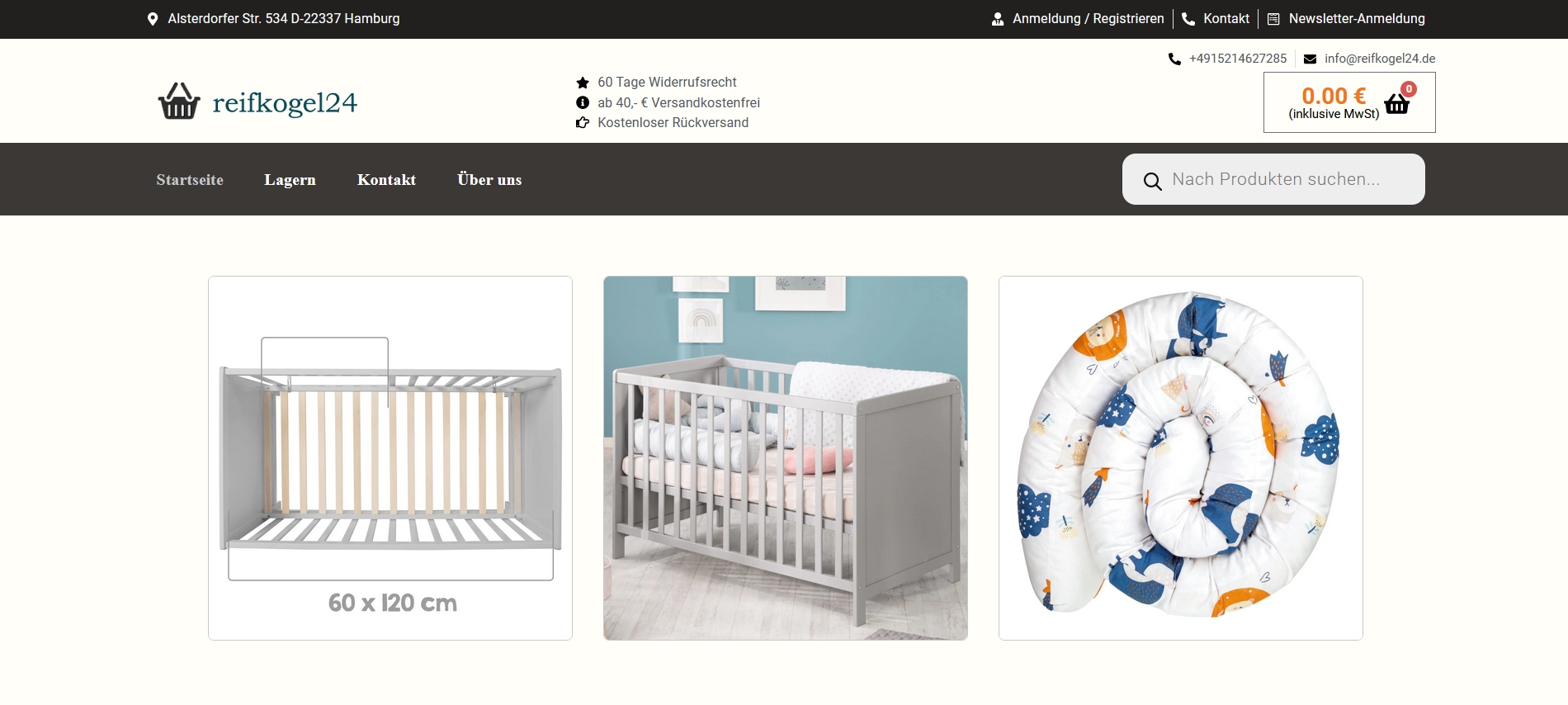Image resolution: width=1568 pixels, height=705 pixels.
Task: Open the Startseite menu item
Action: (190, 180)
